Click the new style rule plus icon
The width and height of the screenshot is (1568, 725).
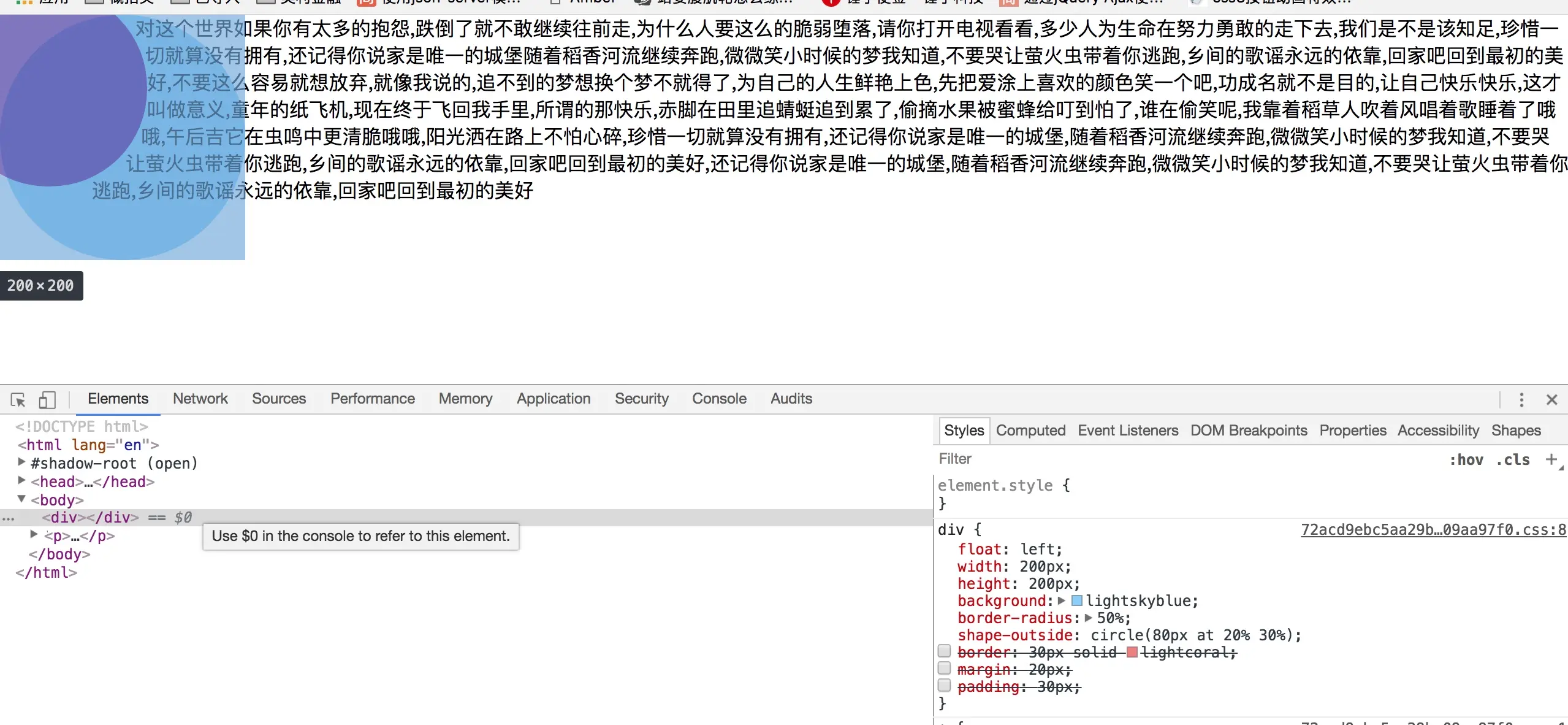1551,459
